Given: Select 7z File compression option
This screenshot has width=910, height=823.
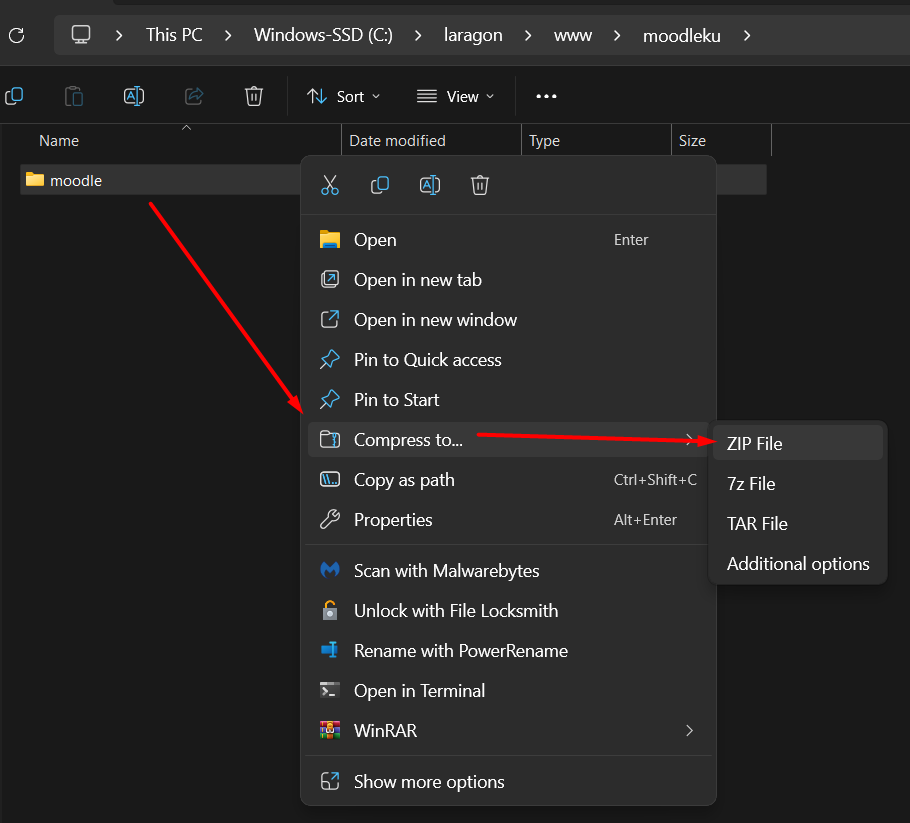Looking at the screenshot, I should [x=751, y=484].
